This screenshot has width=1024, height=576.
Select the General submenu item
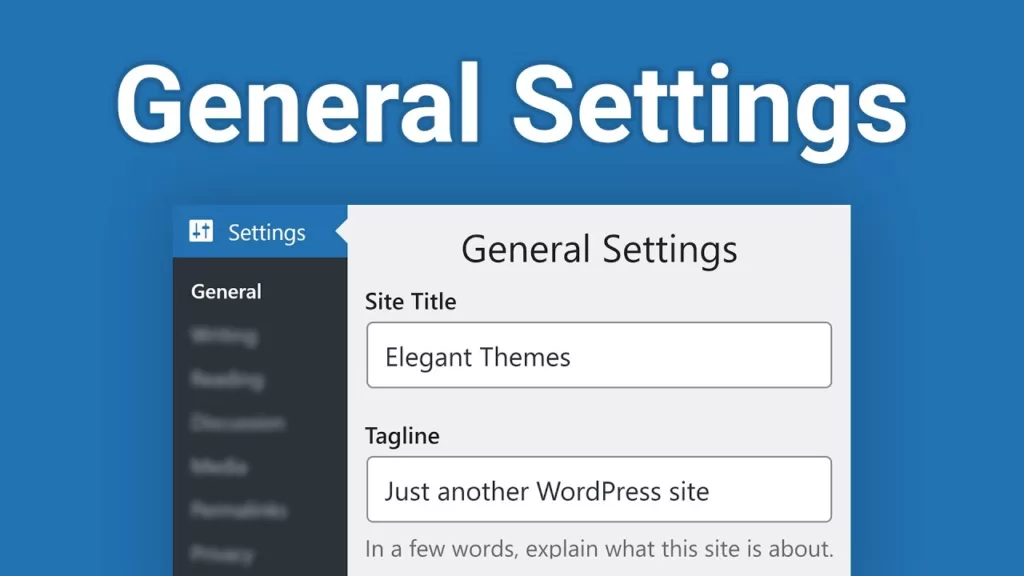(226, 292)
